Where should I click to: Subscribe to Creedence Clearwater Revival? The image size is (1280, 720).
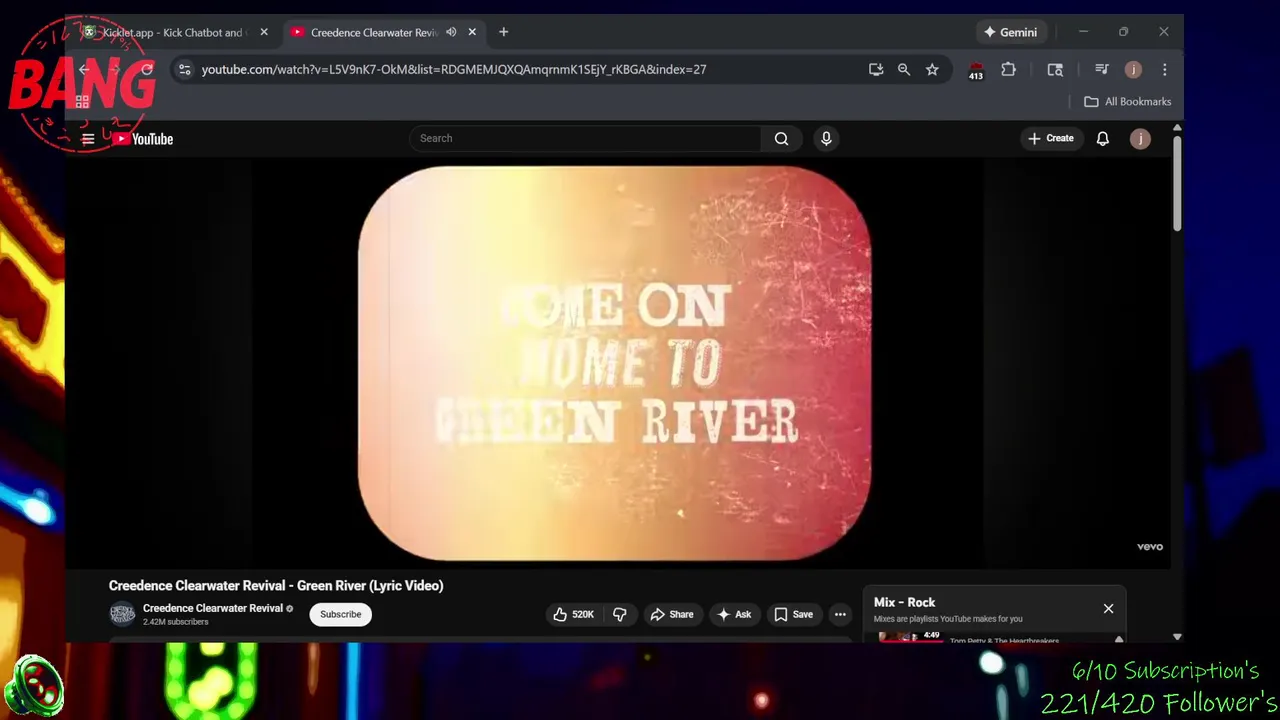(341, 614)
